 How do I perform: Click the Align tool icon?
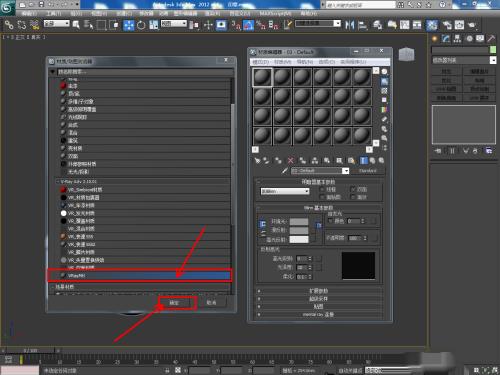(x=362, y=25)
